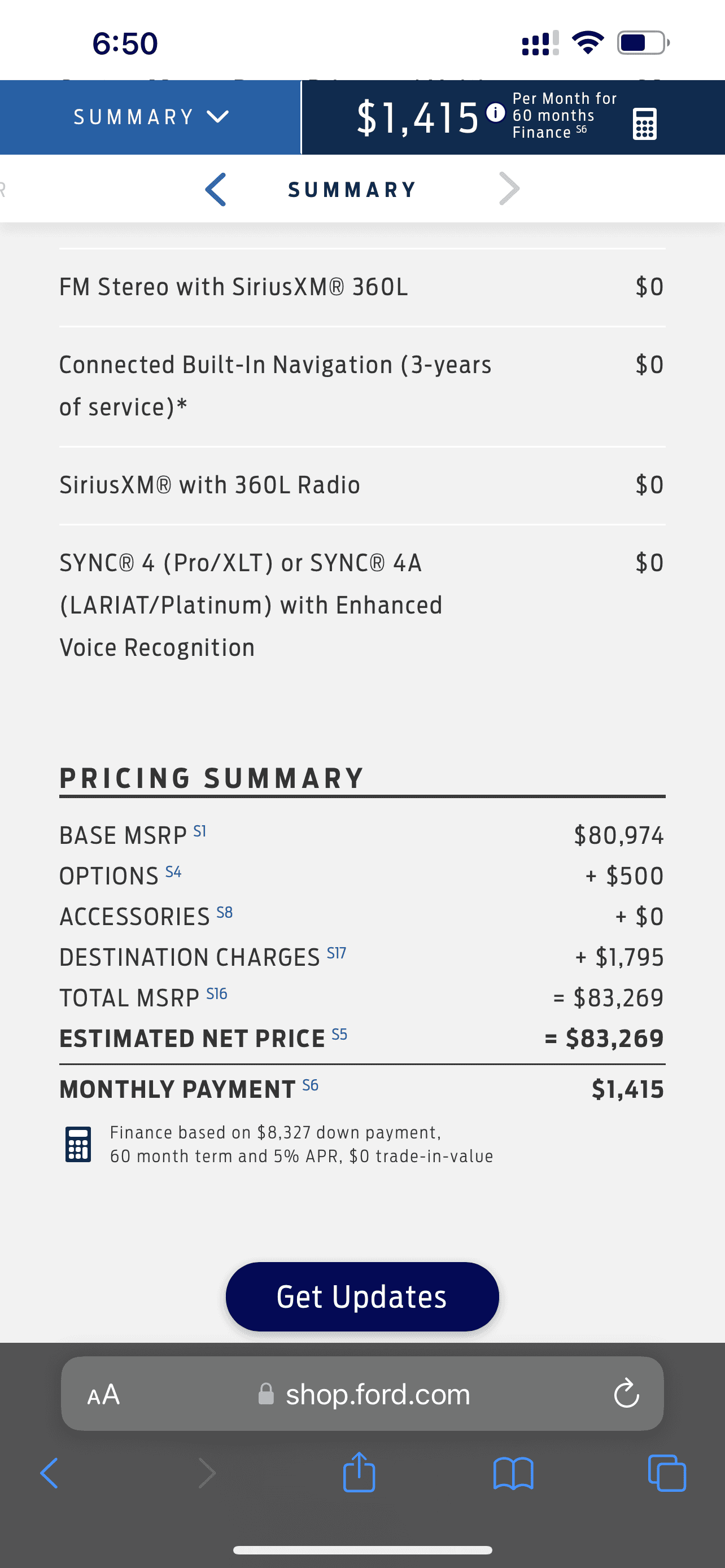Open the AA reader options menu
The image size is (725, 1568).
tap(103, 1394)
